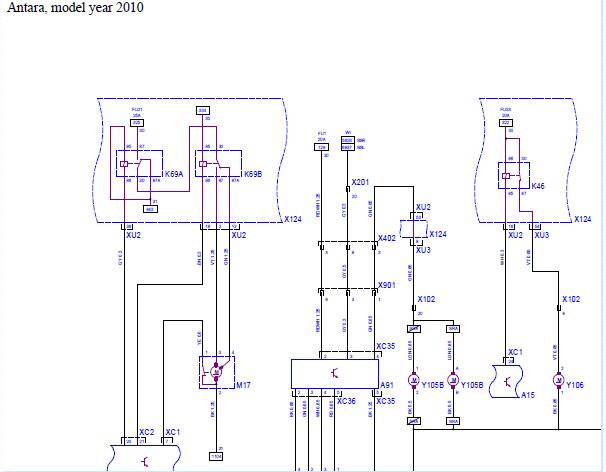606x472 pixels.
Task: Click the XC35 label above the A91 box
Action: (x=386, y=346)
